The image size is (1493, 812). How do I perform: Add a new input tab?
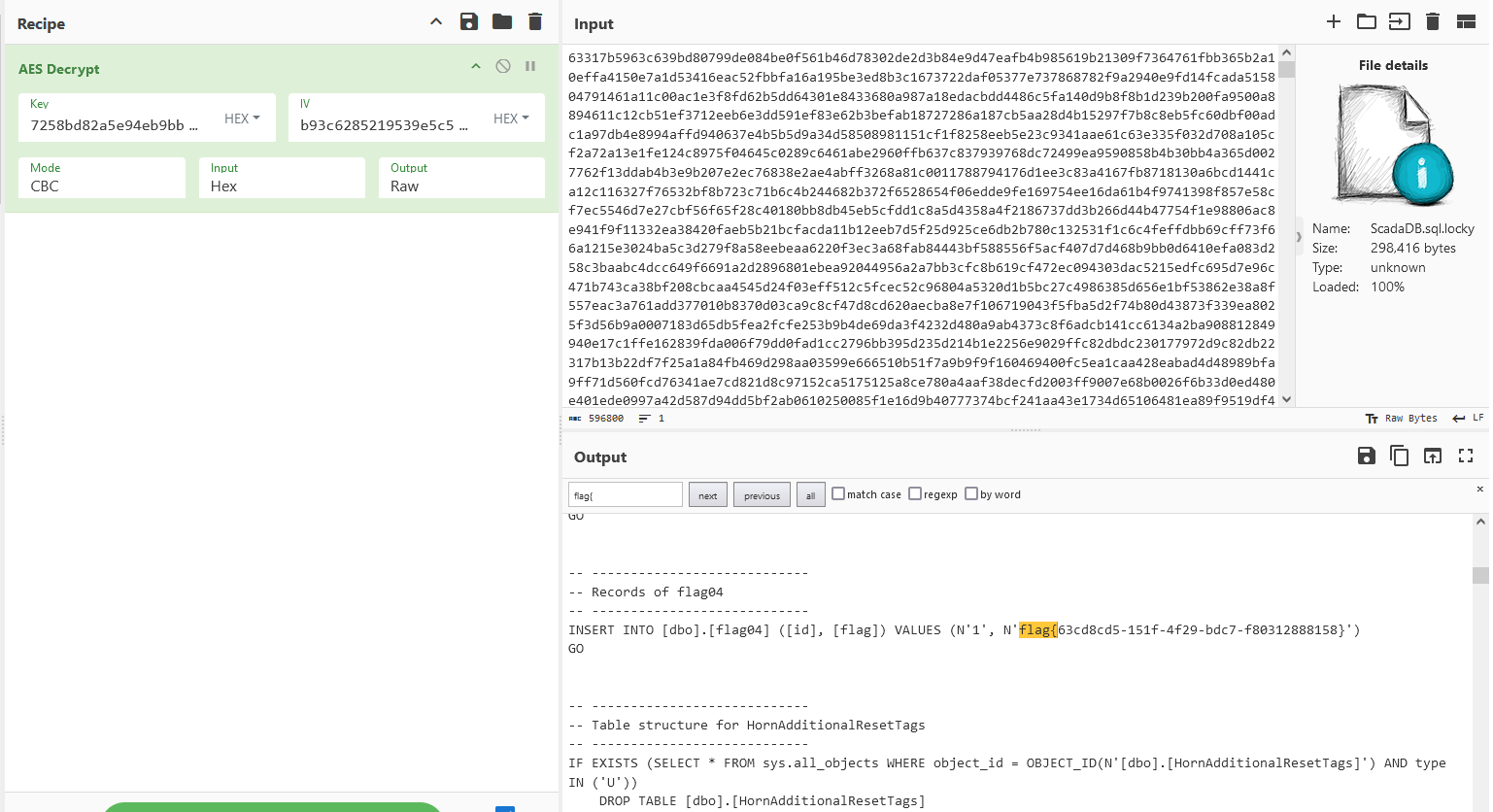coord(1334,21)
